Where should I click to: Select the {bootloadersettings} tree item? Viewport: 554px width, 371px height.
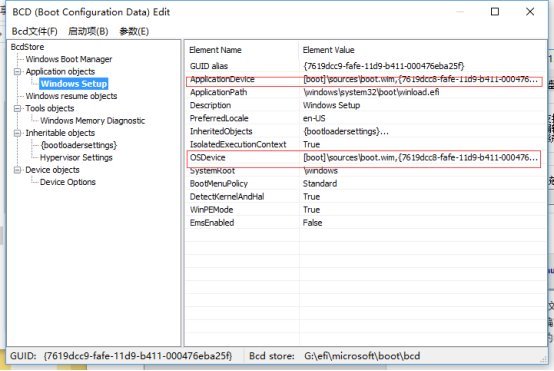click(x=78, y=145)
